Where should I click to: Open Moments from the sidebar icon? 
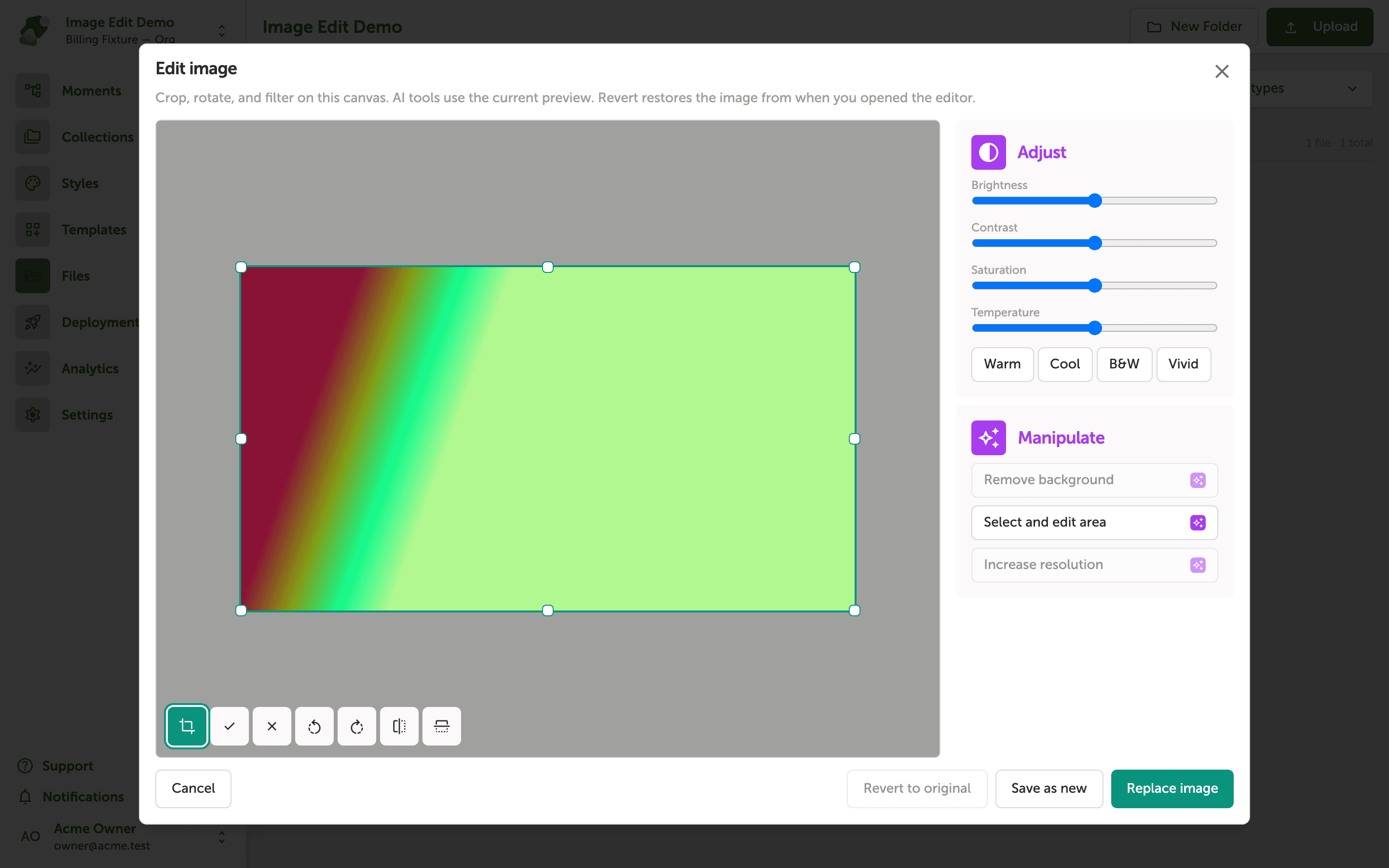pos(33,91)
